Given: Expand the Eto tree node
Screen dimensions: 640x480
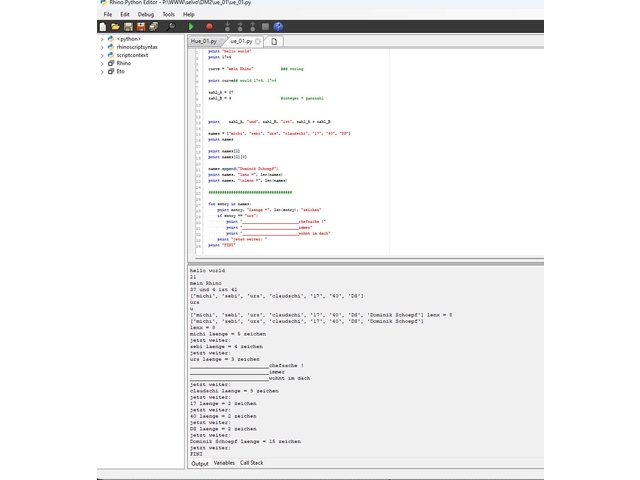Looking at the screenshot, I should (102, 72).
